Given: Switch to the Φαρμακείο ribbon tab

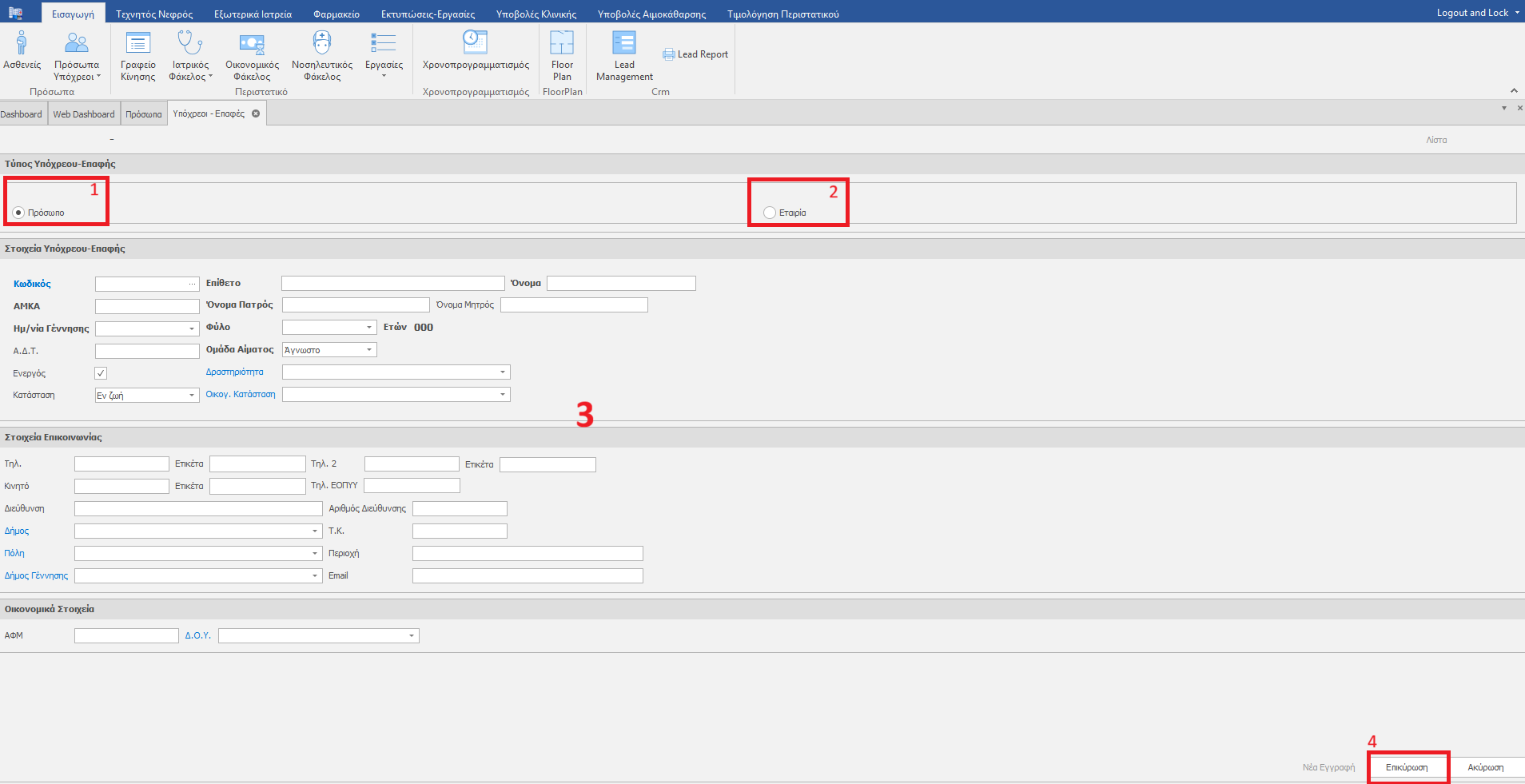Looking at the screenshot, I should click(336, 14).
